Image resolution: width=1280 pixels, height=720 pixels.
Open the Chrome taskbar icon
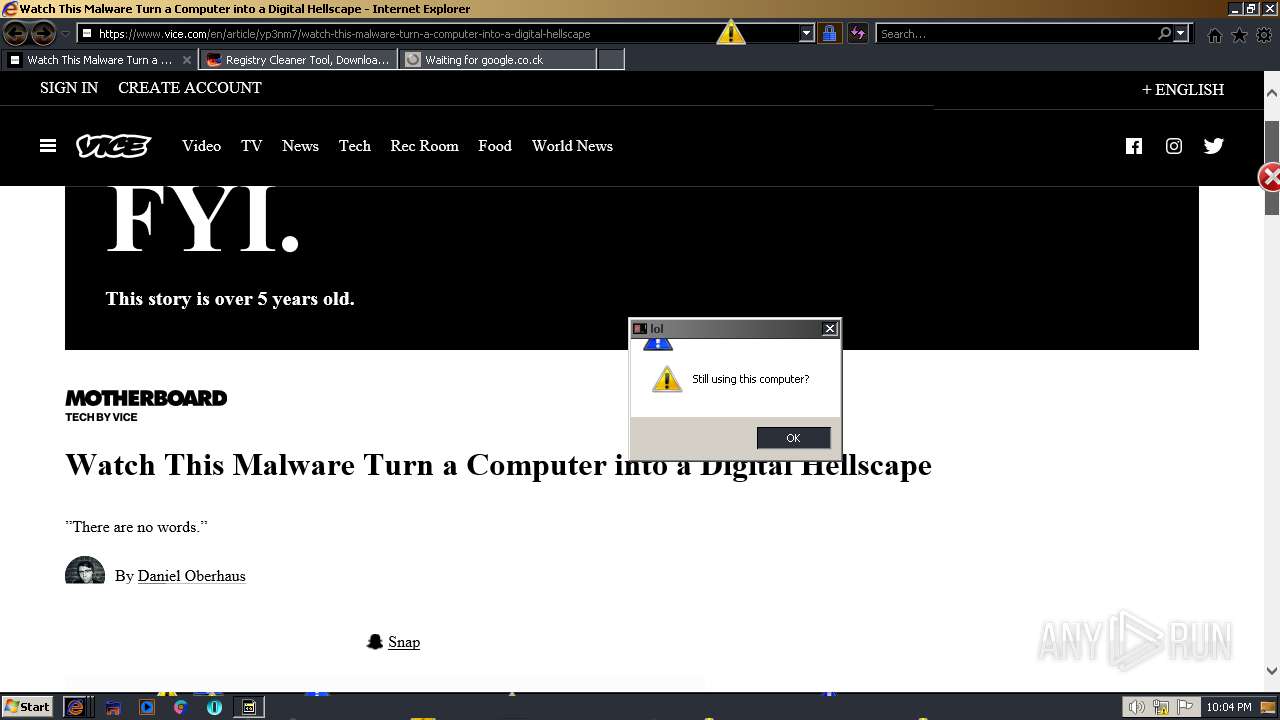[180, 707]
